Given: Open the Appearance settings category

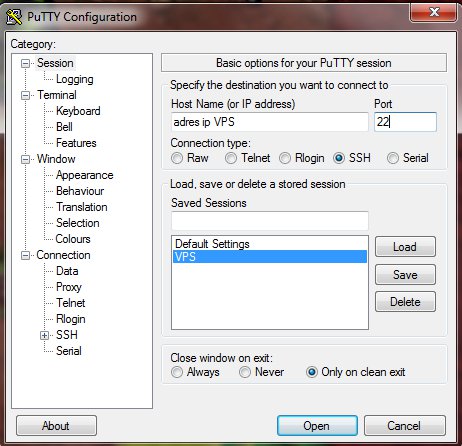Looking at the screenshot, I should [x=85, y=175].
